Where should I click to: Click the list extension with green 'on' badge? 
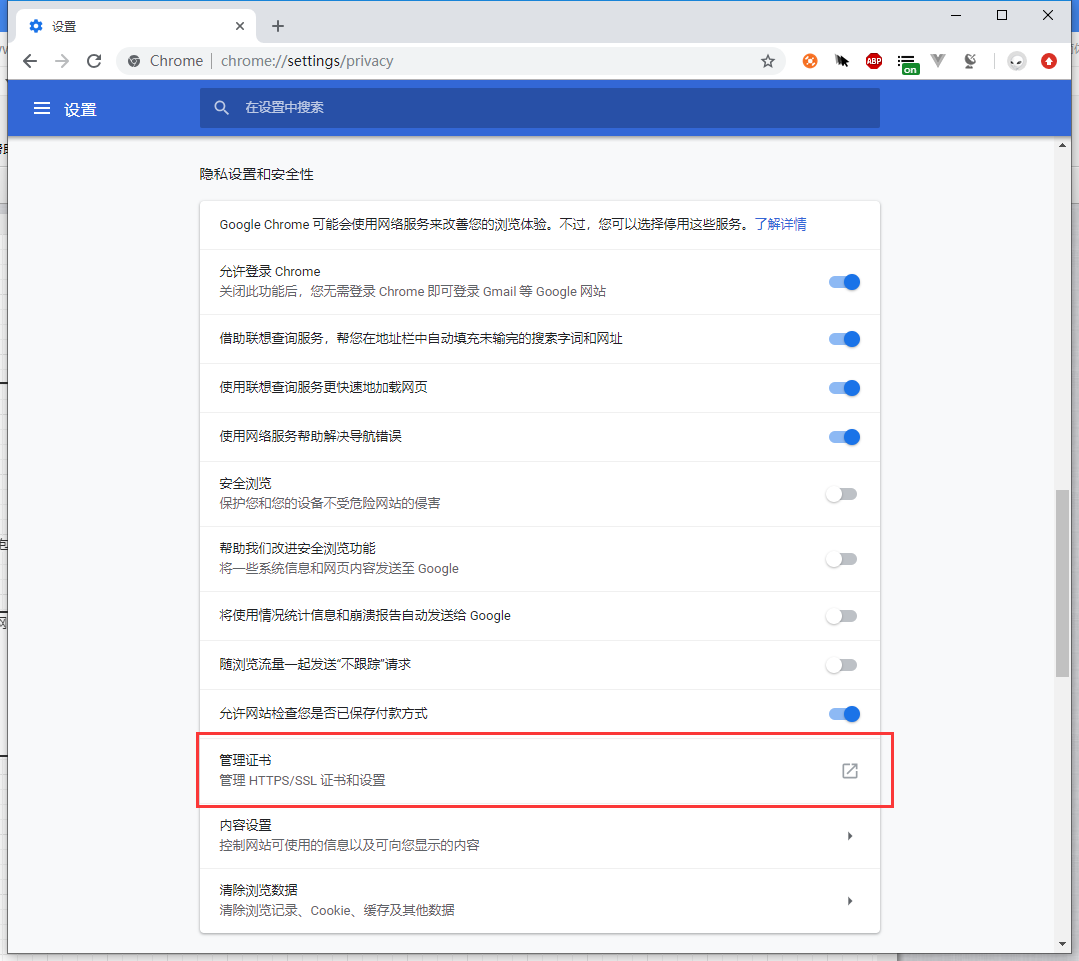pos(908,64)
